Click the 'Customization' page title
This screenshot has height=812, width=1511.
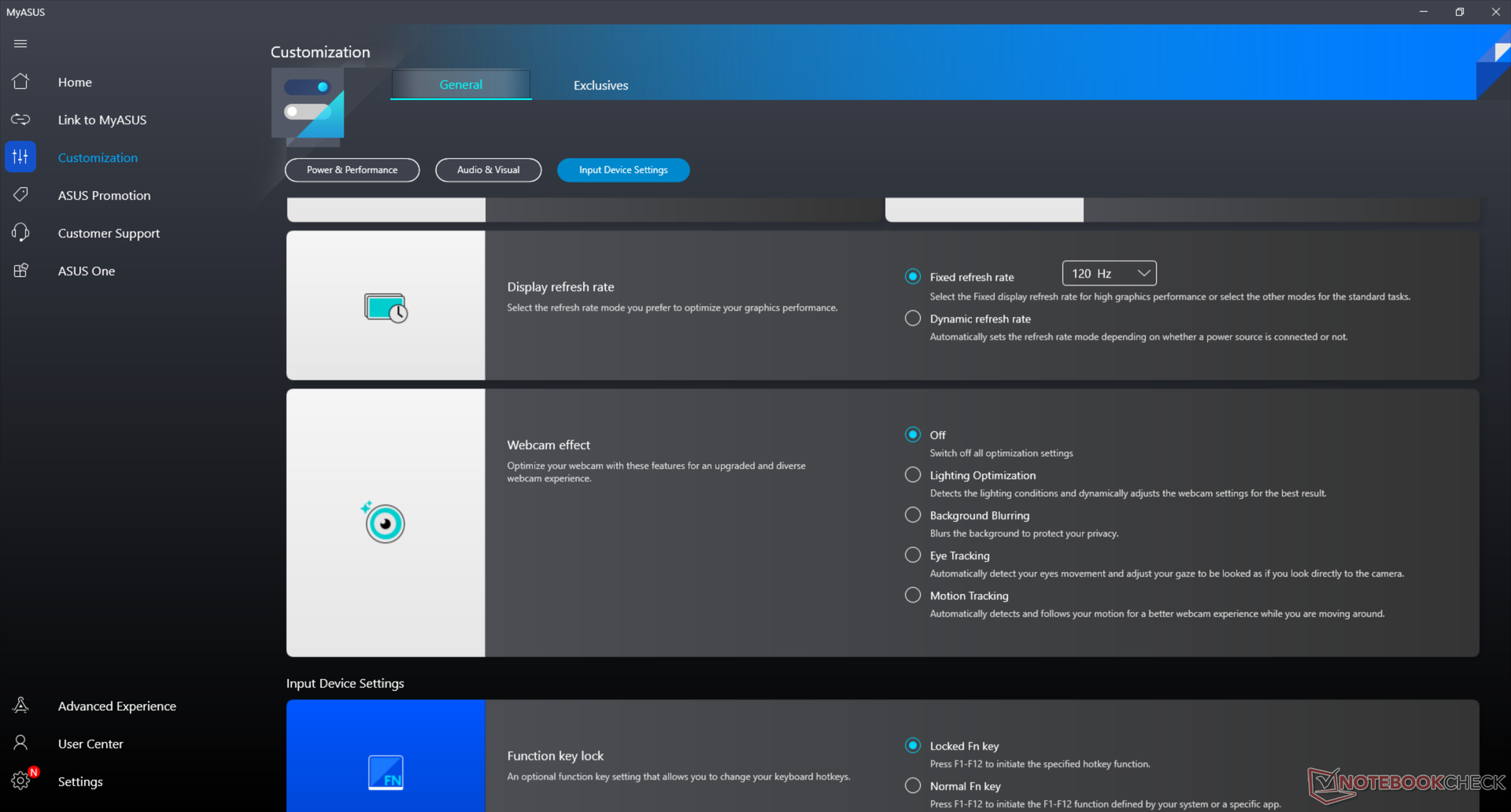coord(320,52)
